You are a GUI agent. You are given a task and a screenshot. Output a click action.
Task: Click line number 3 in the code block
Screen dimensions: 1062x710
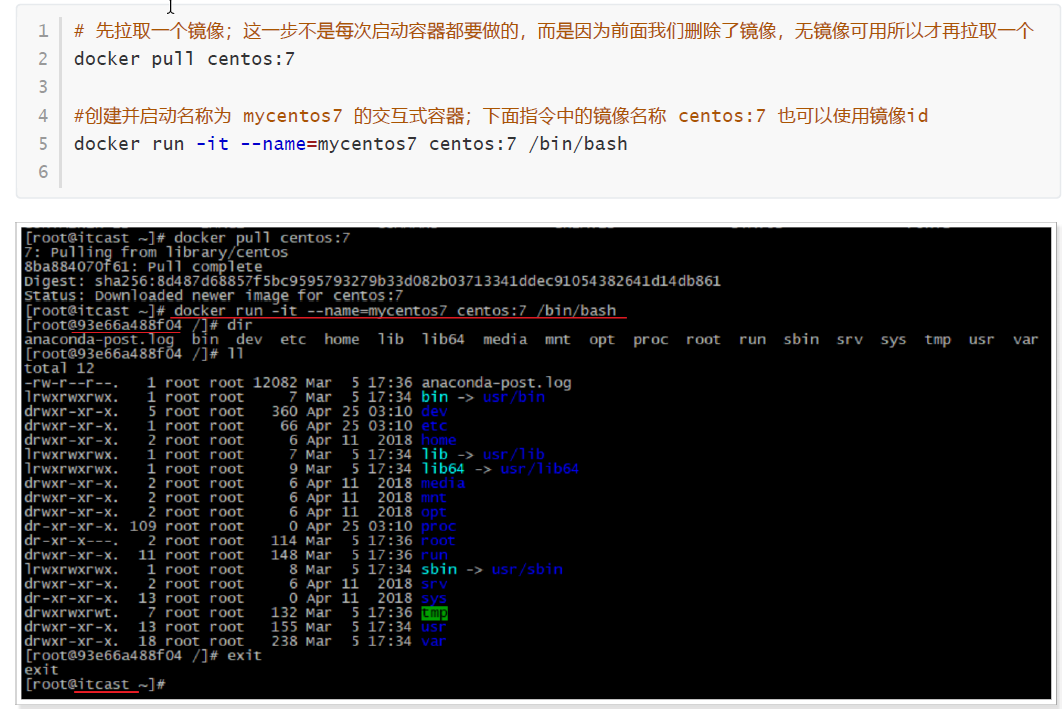tap(43, 87)
